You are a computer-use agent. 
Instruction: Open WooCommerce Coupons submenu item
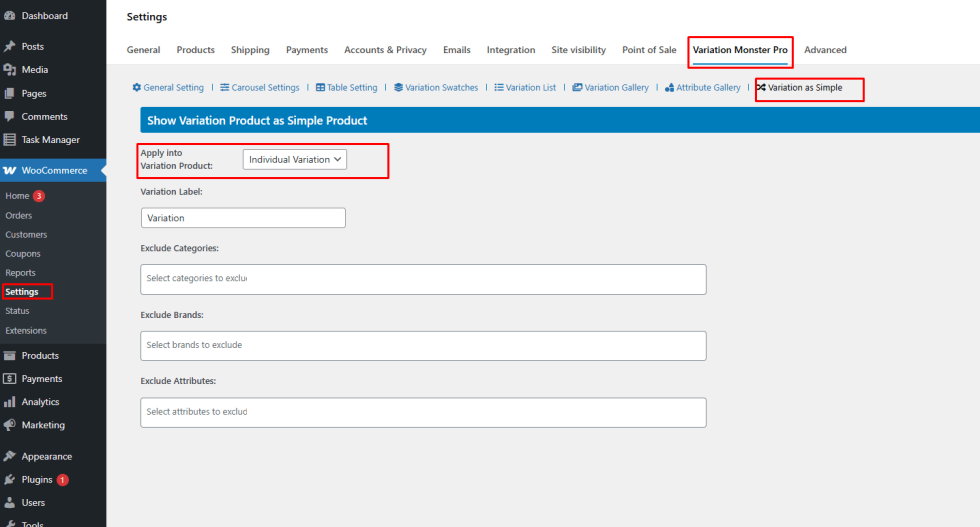click(x=23, y=254)
